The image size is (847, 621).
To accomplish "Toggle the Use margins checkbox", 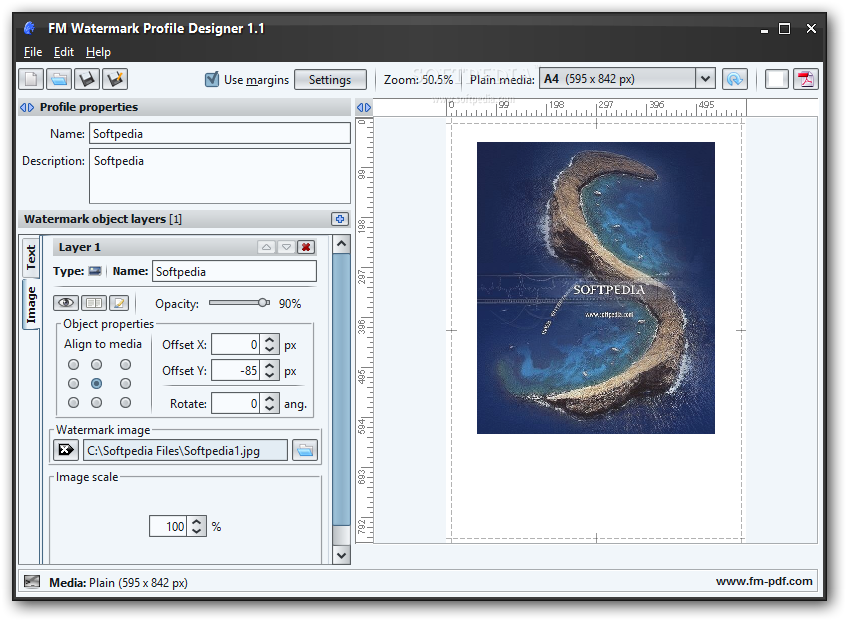I will click(x=212, y=79).
